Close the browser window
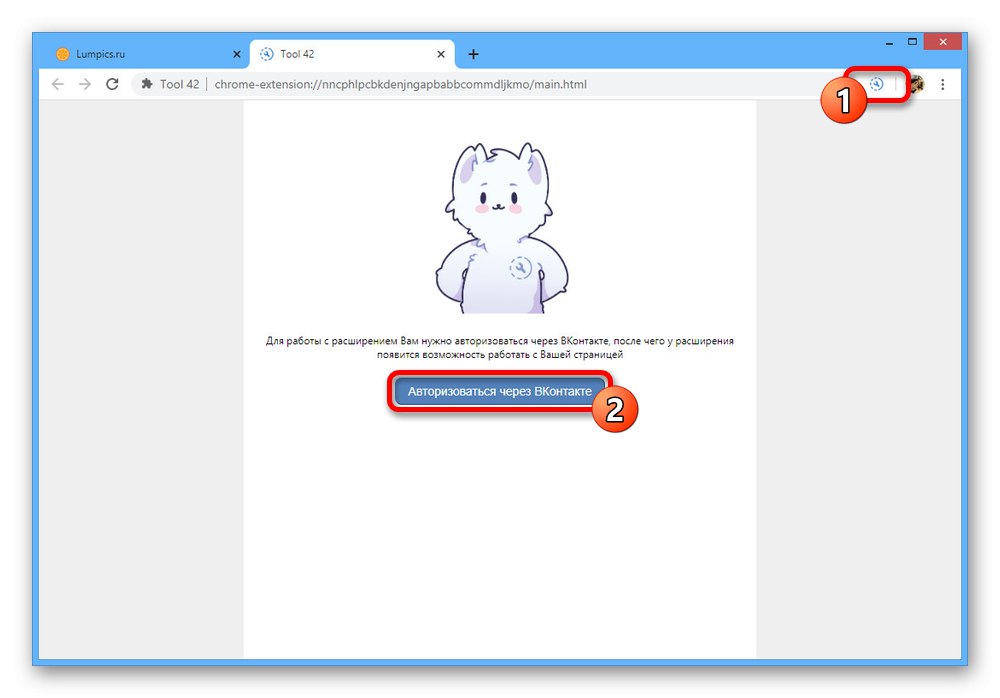The image size is (1000, 698). [x=943, y=42]
